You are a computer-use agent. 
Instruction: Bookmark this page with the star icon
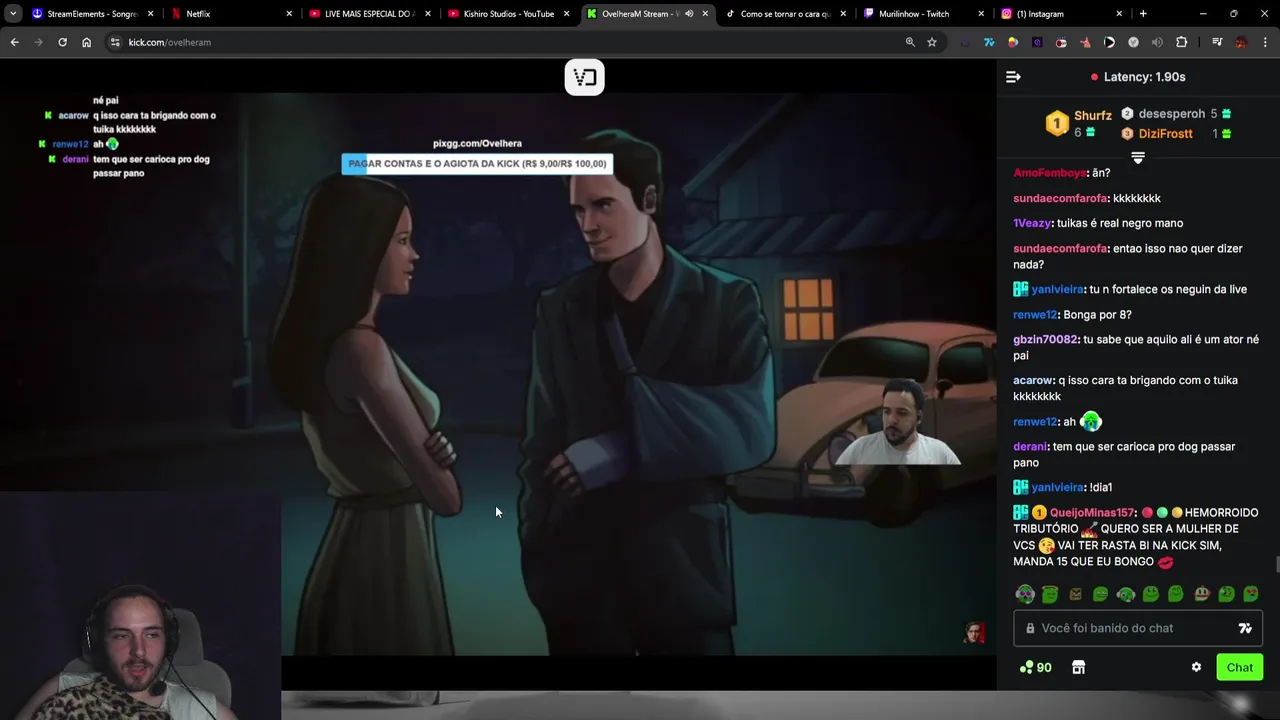click(932, 42)
